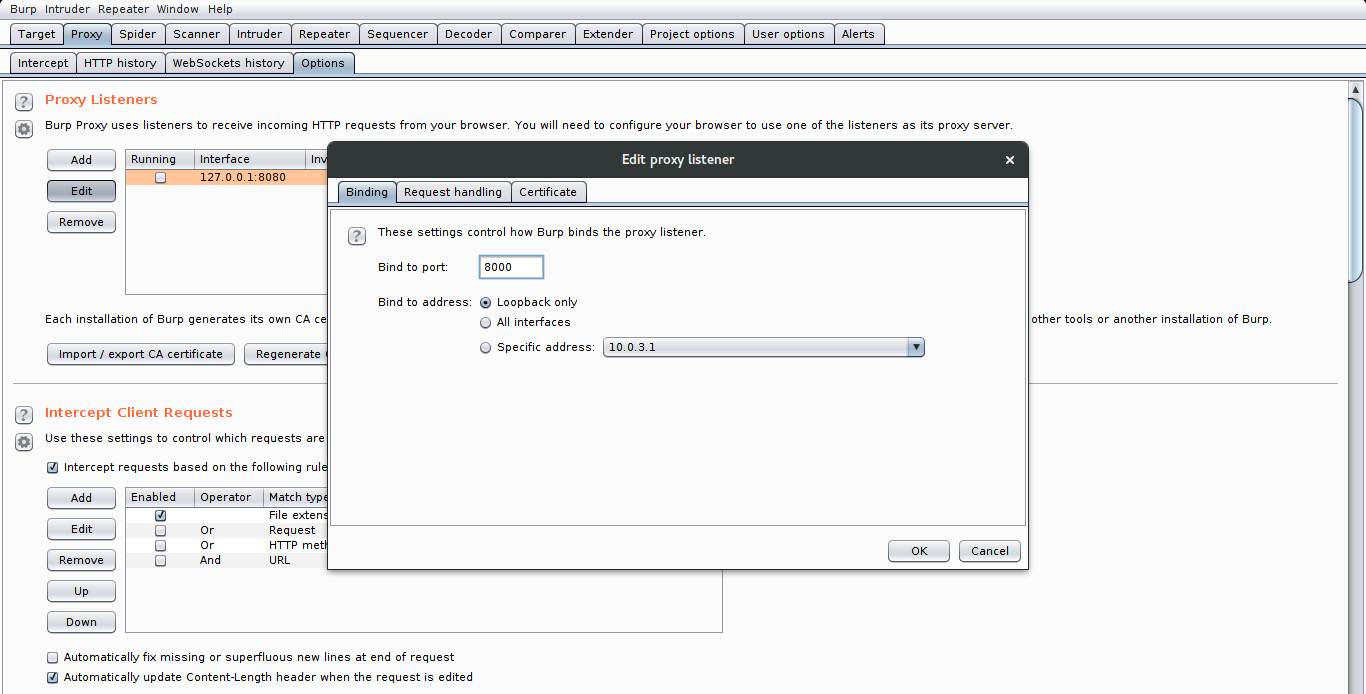
Task: Click Down button for intercept rules
Action: (81, 622)
